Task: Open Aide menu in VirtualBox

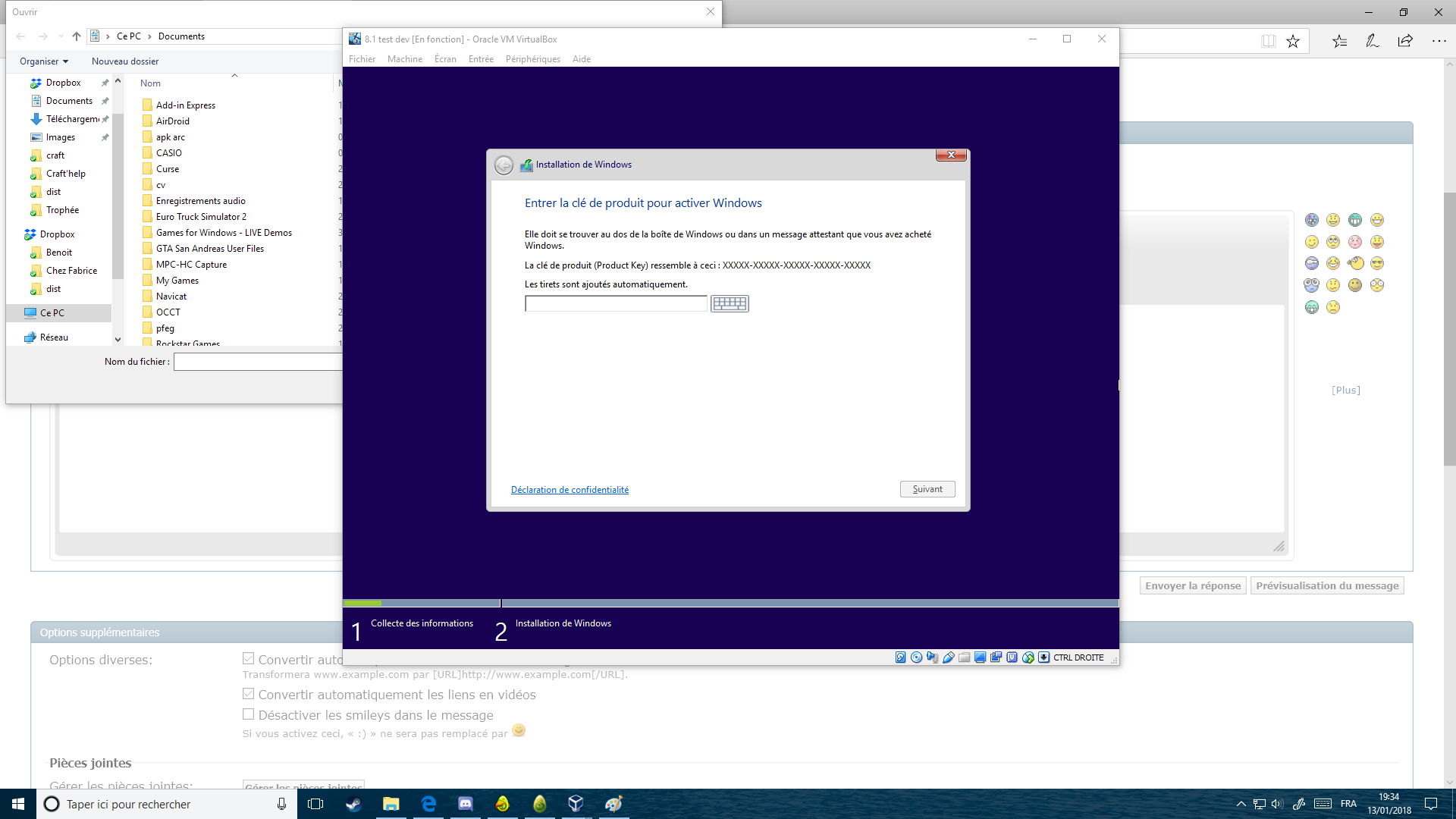Action: (x=582, y=59)
